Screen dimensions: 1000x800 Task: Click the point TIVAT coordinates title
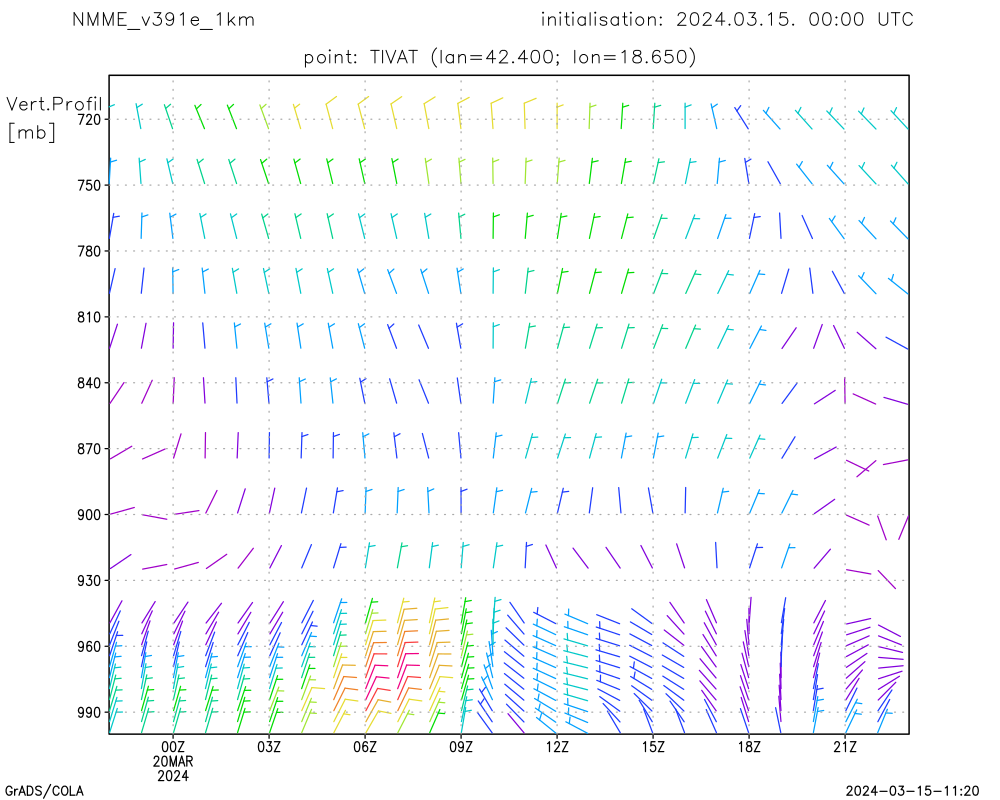pyautogui.click(x=499, y=57)
